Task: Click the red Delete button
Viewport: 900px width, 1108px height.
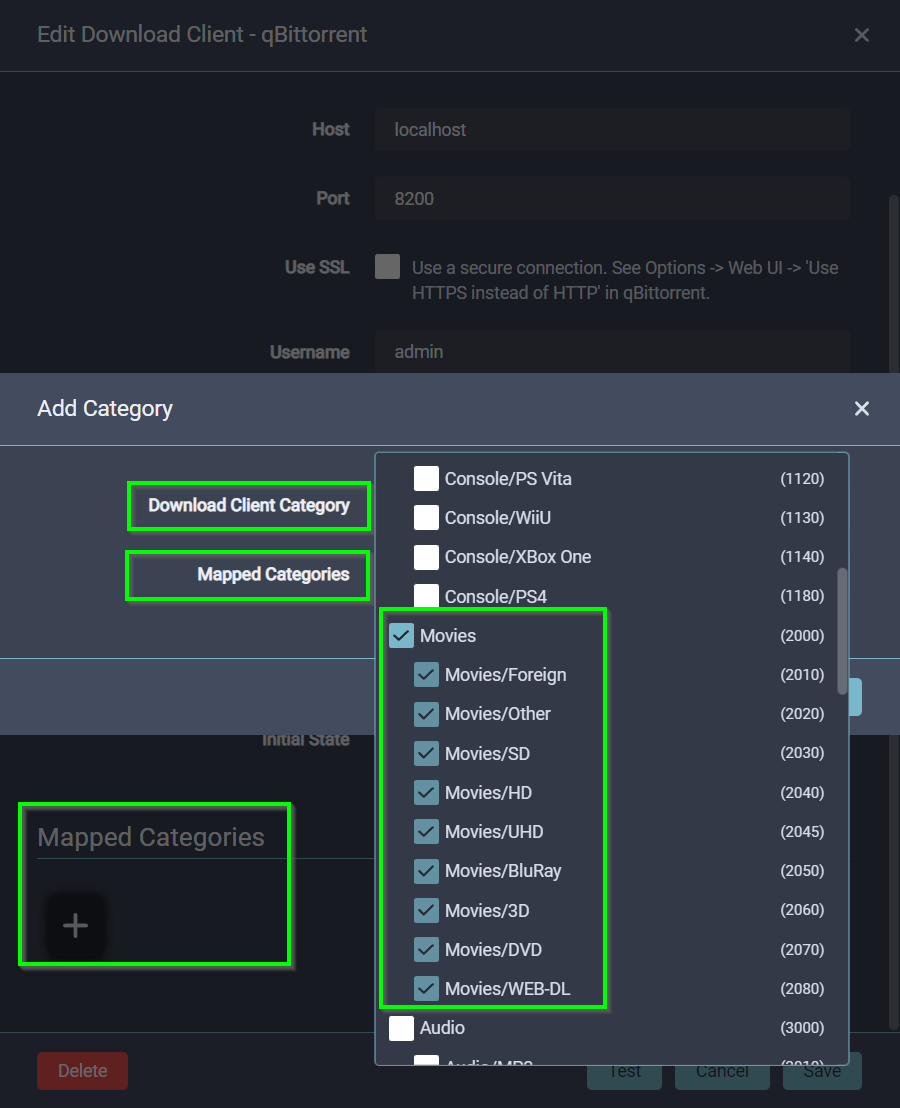Action: click(82, 1071)
